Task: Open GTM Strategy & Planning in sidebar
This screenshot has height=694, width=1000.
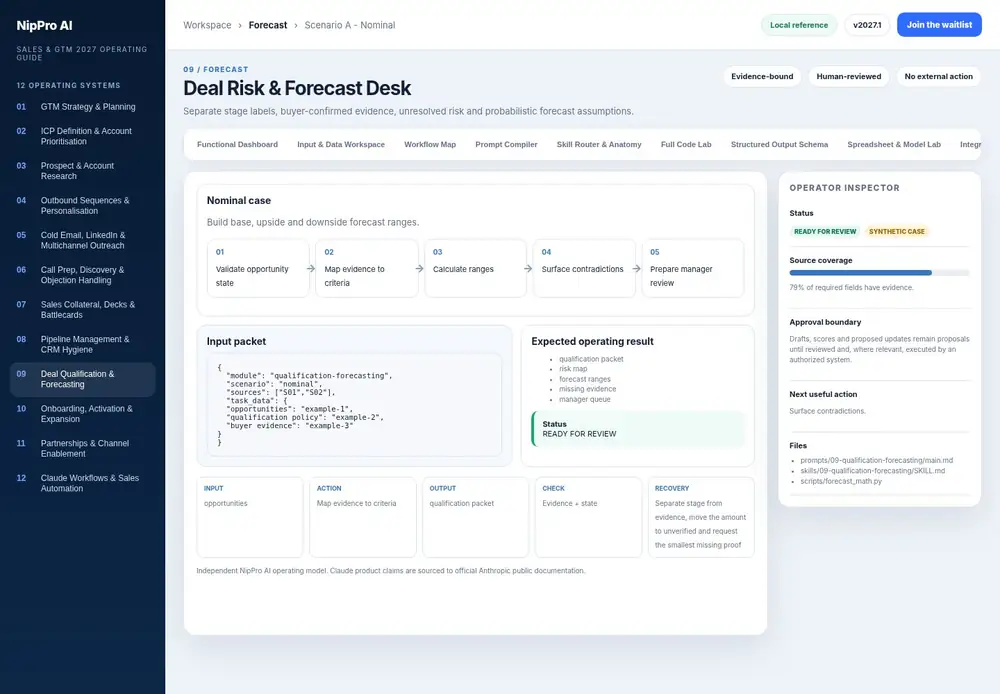Action: coord(82,107)
